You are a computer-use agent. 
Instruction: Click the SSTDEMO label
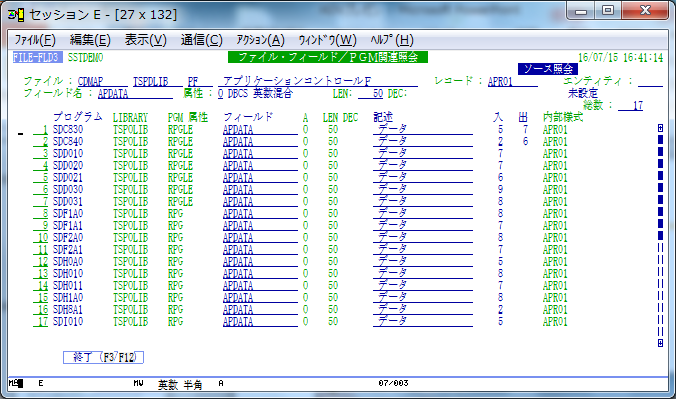coord(85,57)
